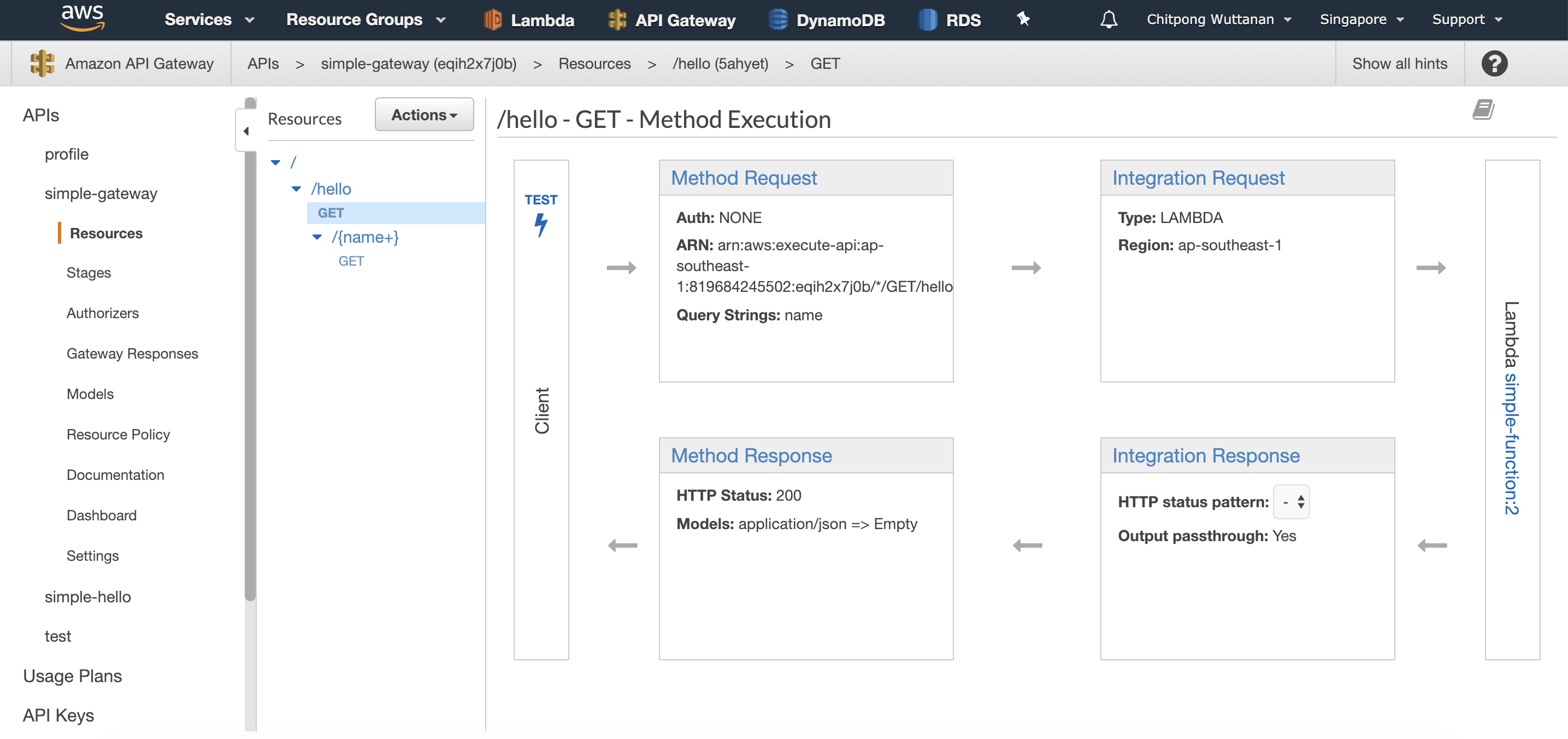Open the simple-function:2 Lambda link
Image resolution: width=1568 pixels, height=739 pixels.
tap(1511, 444)
